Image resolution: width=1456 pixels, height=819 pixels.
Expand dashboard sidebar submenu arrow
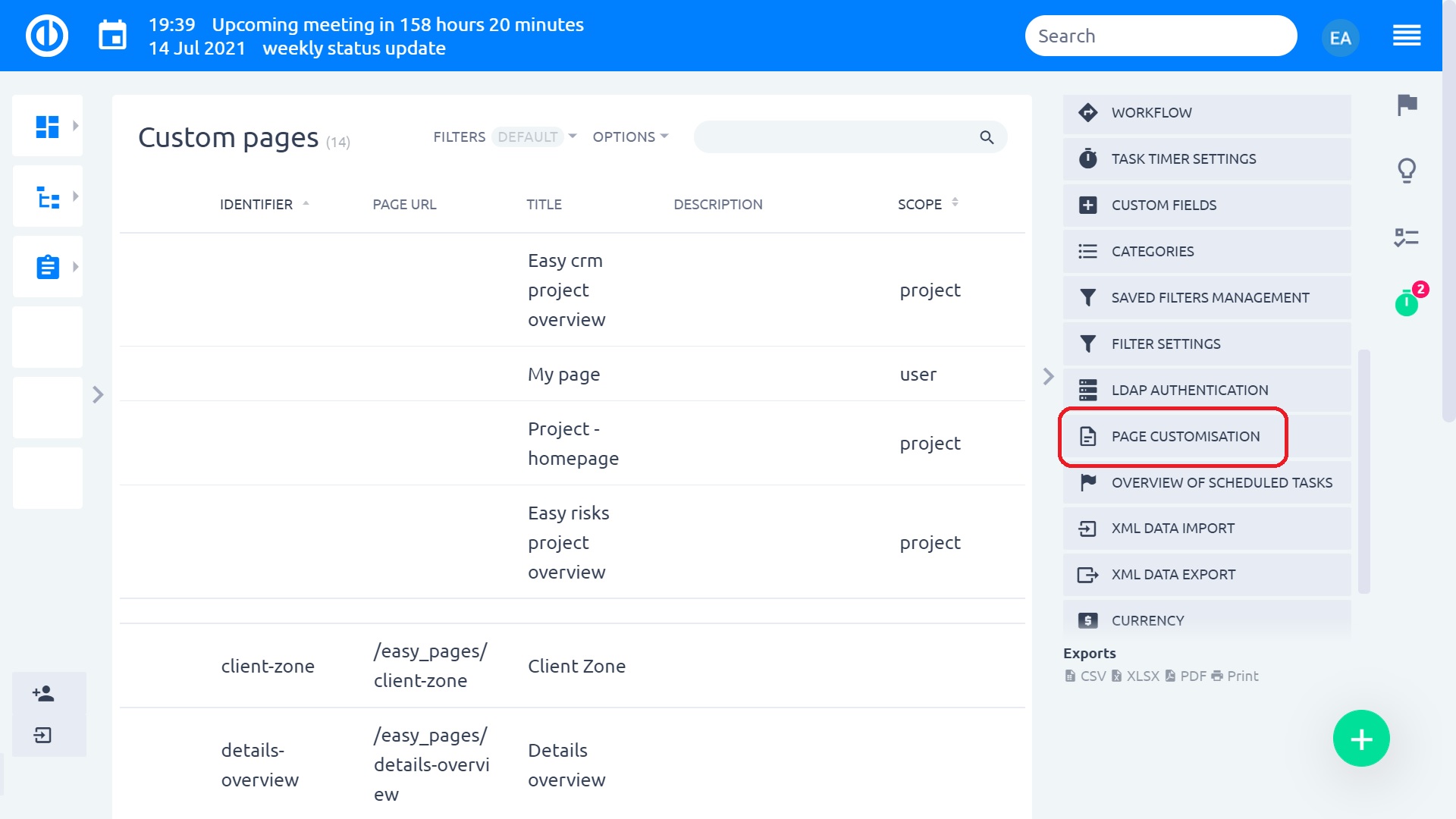pos(75,126)
